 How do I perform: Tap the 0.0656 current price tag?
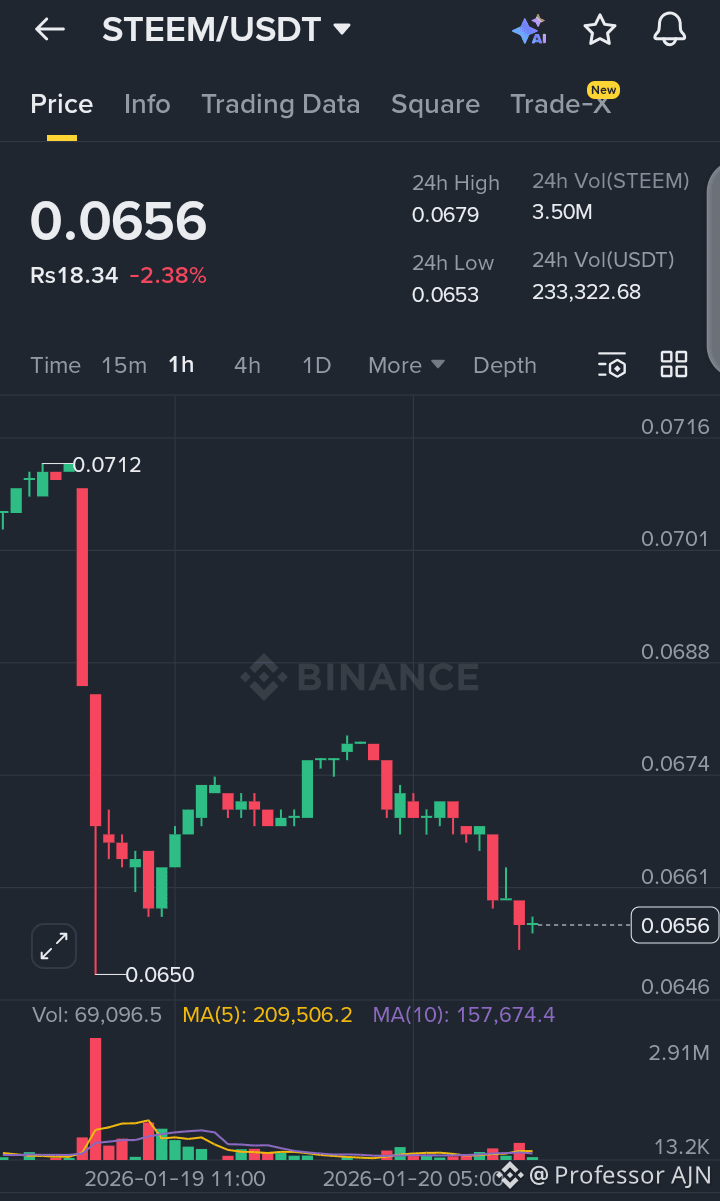(x=675, y=925)
